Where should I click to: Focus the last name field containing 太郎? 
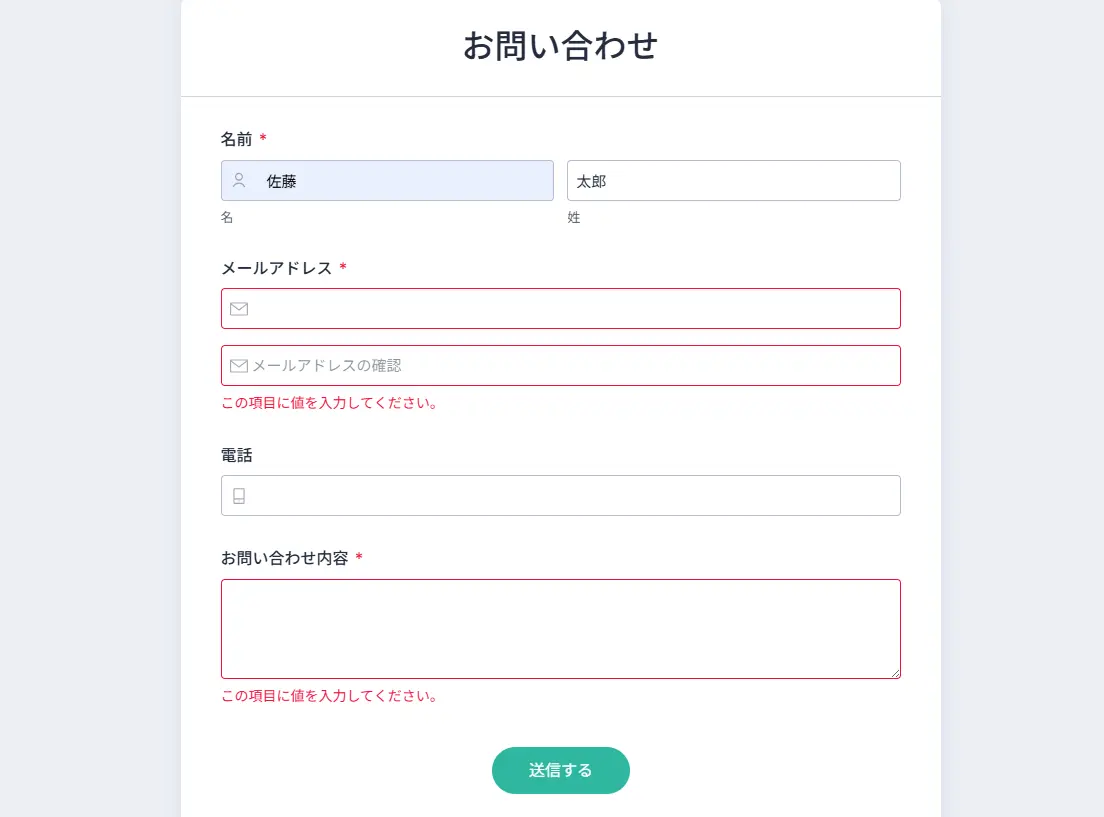coord(734,180)
